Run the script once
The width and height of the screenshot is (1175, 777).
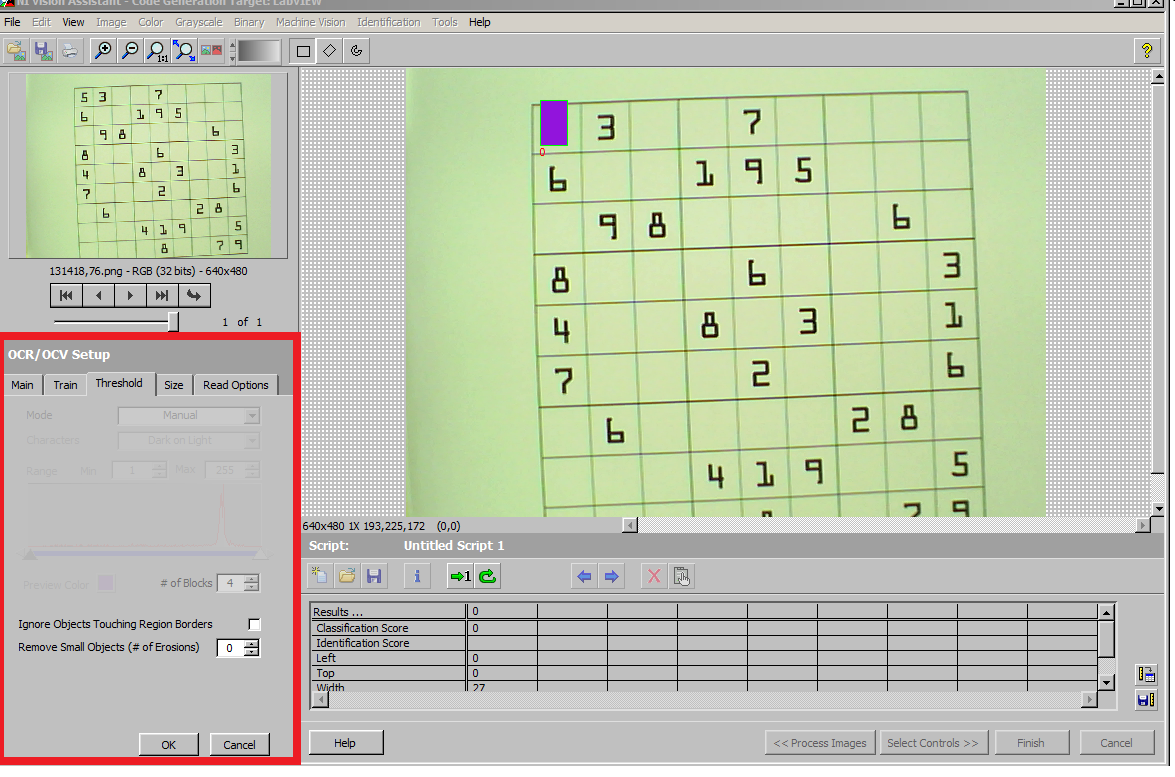(460, 576)
